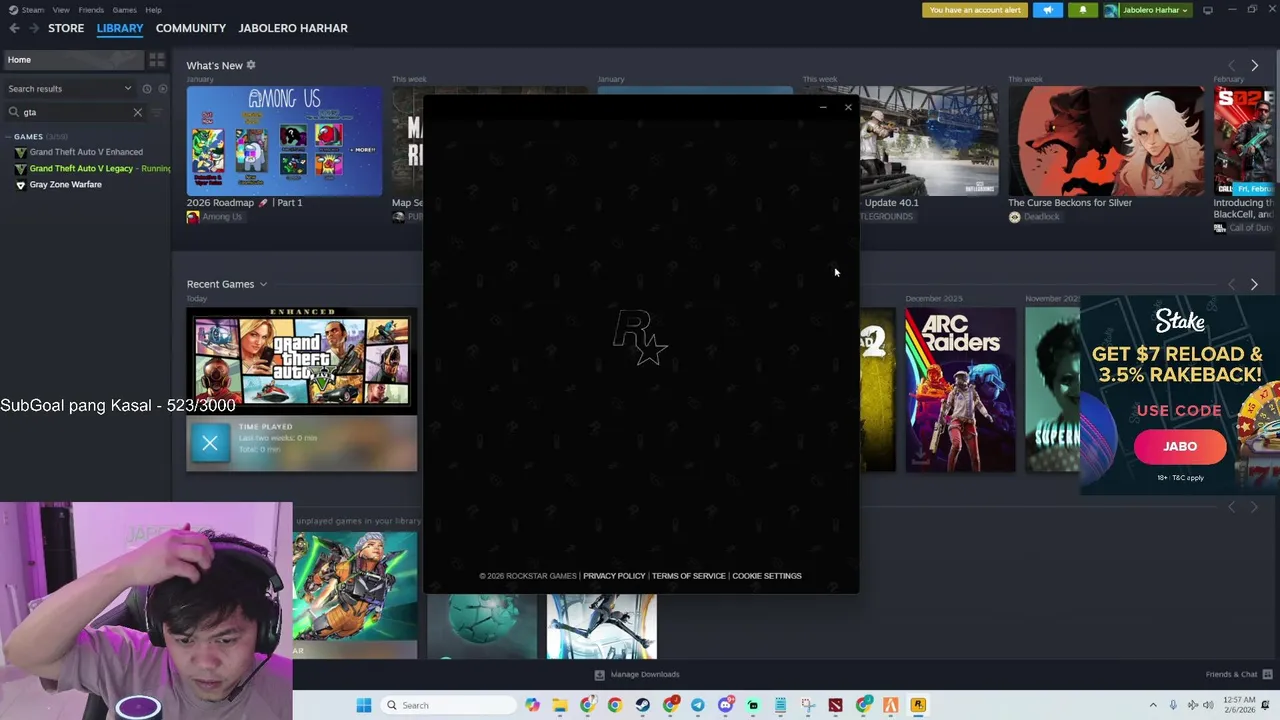
Task: Click the library search field
Action: (76, 112)
